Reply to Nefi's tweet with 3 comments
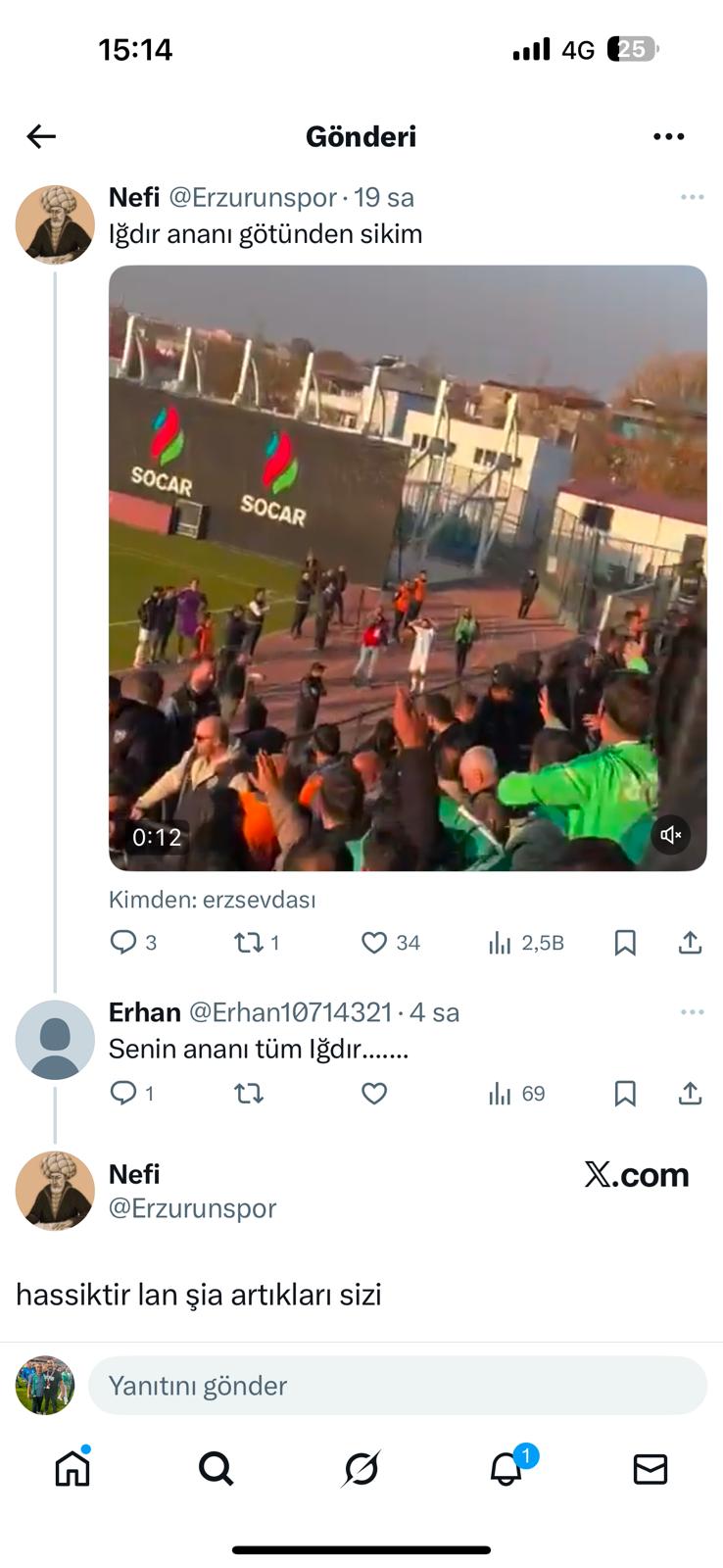This screenshot has height=1568, width=723. coord(133,943)
